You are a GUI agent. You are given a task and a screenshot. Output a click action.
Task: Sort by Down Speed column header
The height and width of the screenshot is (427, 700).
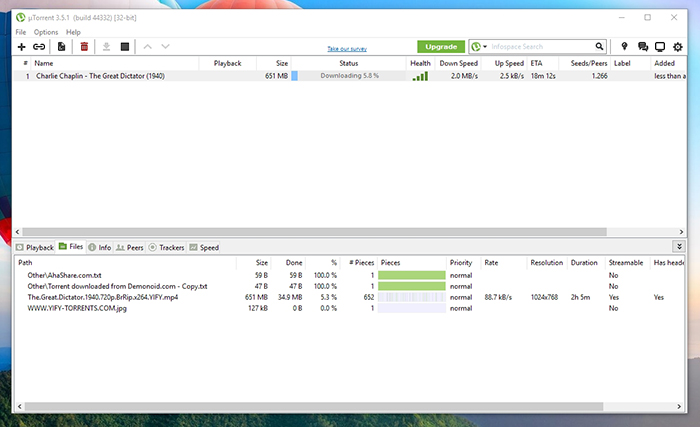(x=458, y=63)
